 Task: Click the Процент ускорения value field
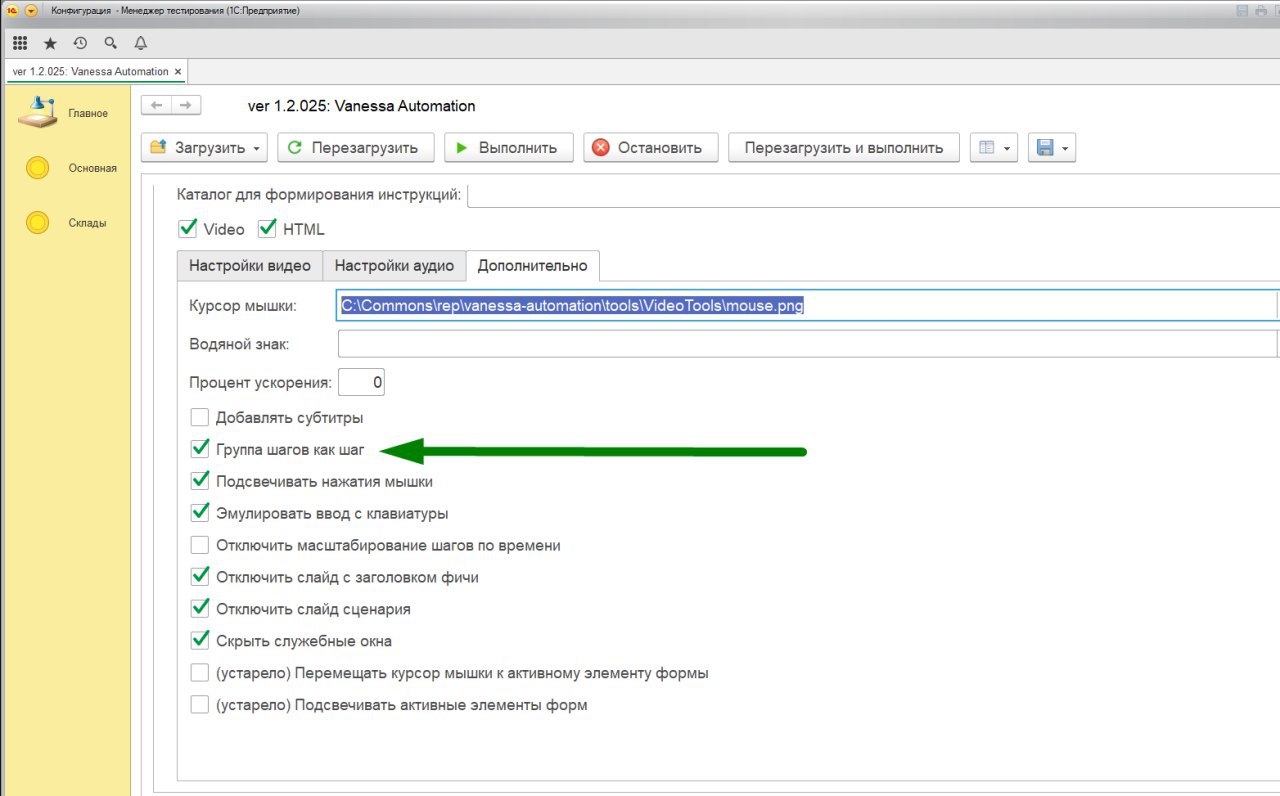pos(361,382)
